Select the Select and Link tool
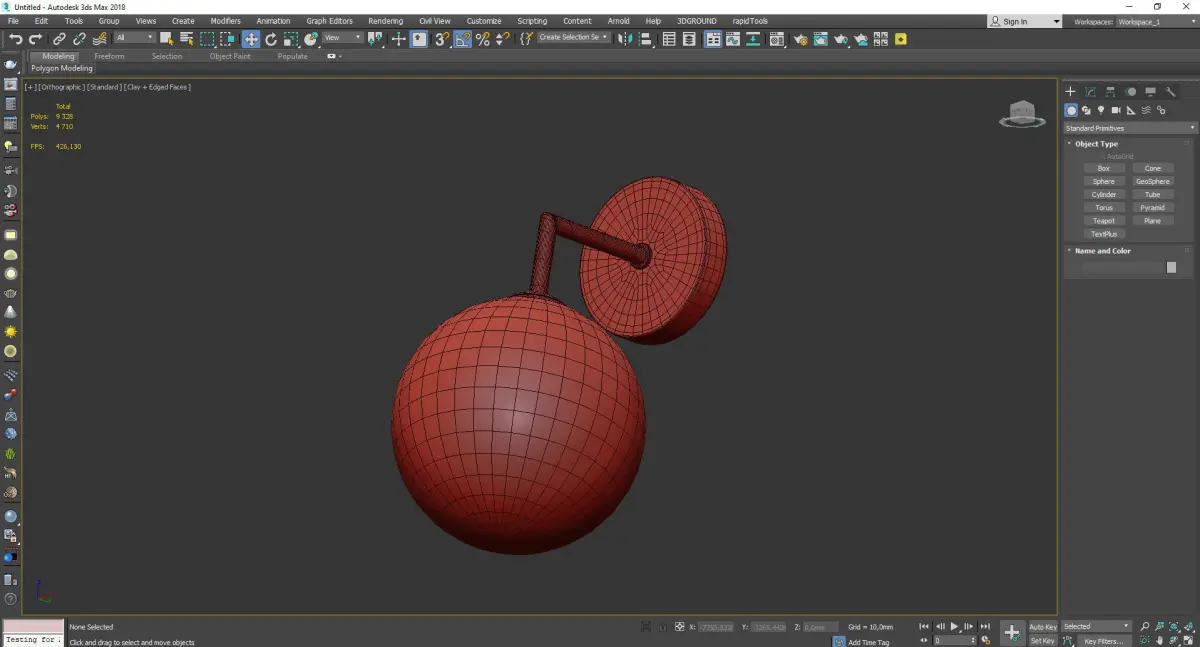Viewport: 1200px width, 647px height. 59,39
